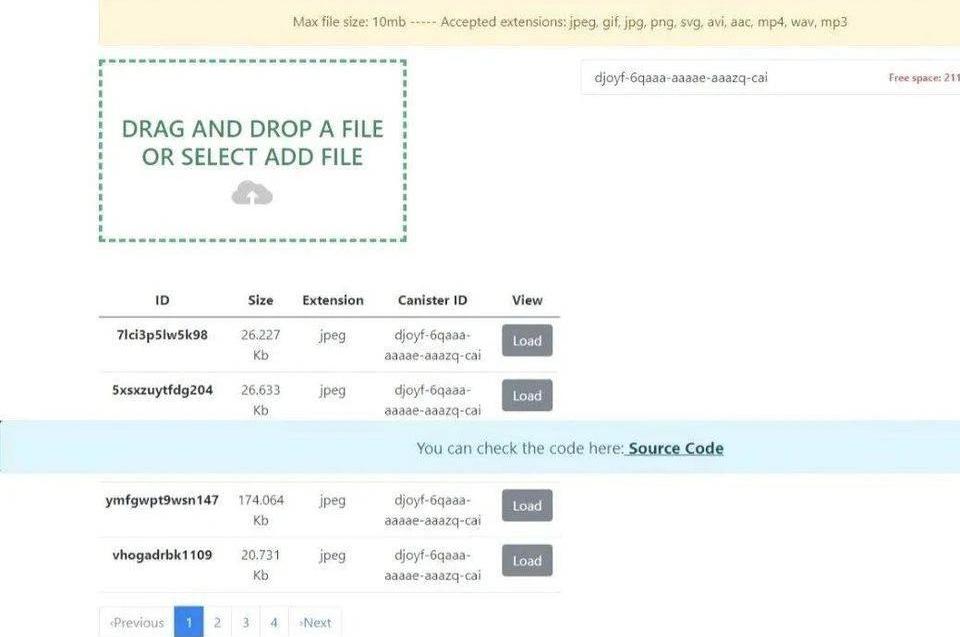Click the ID column header
Screen dimensions: 960x637
162,300
